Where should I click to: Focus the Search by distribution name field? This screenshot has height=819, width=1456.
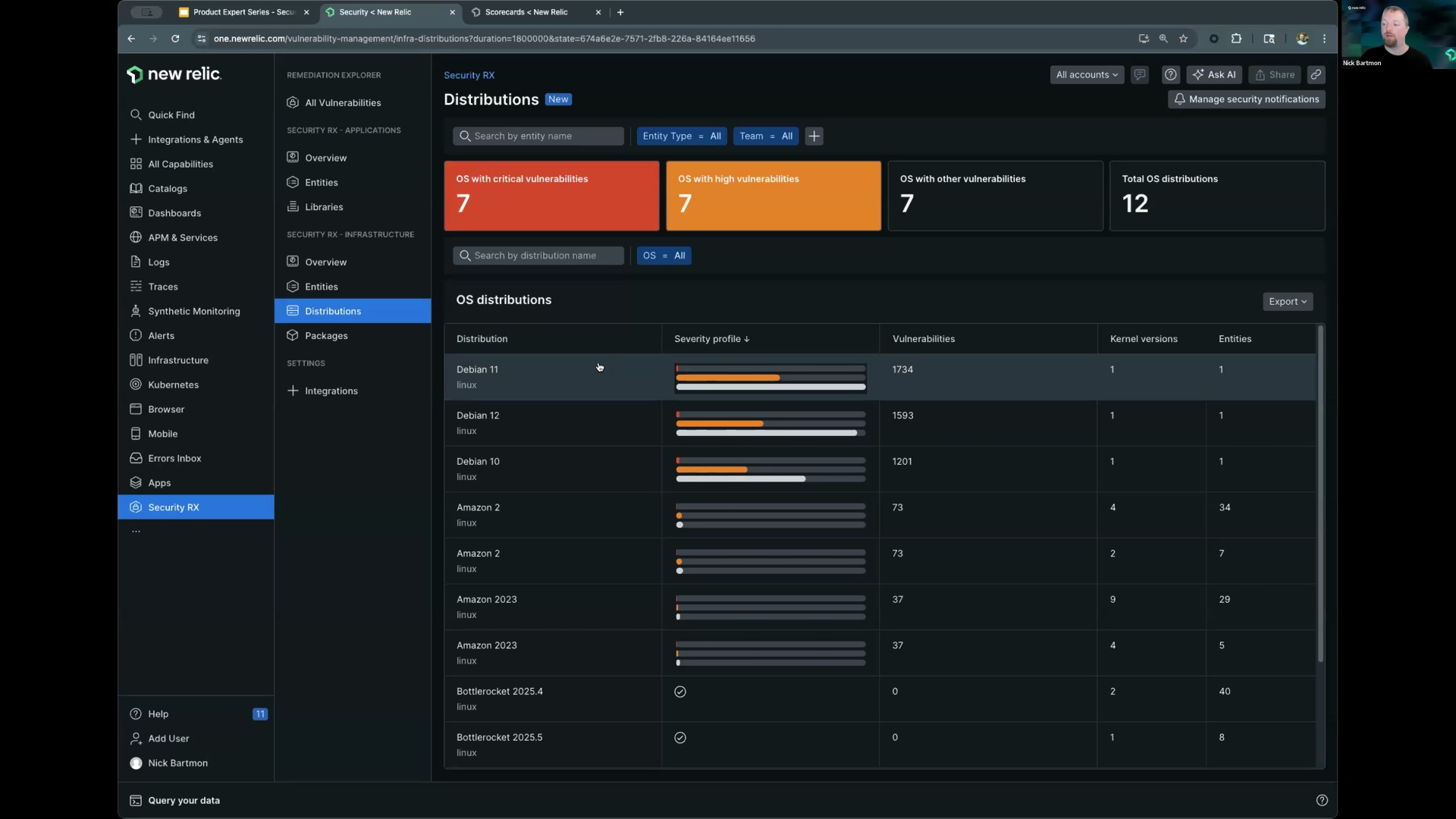538,256
